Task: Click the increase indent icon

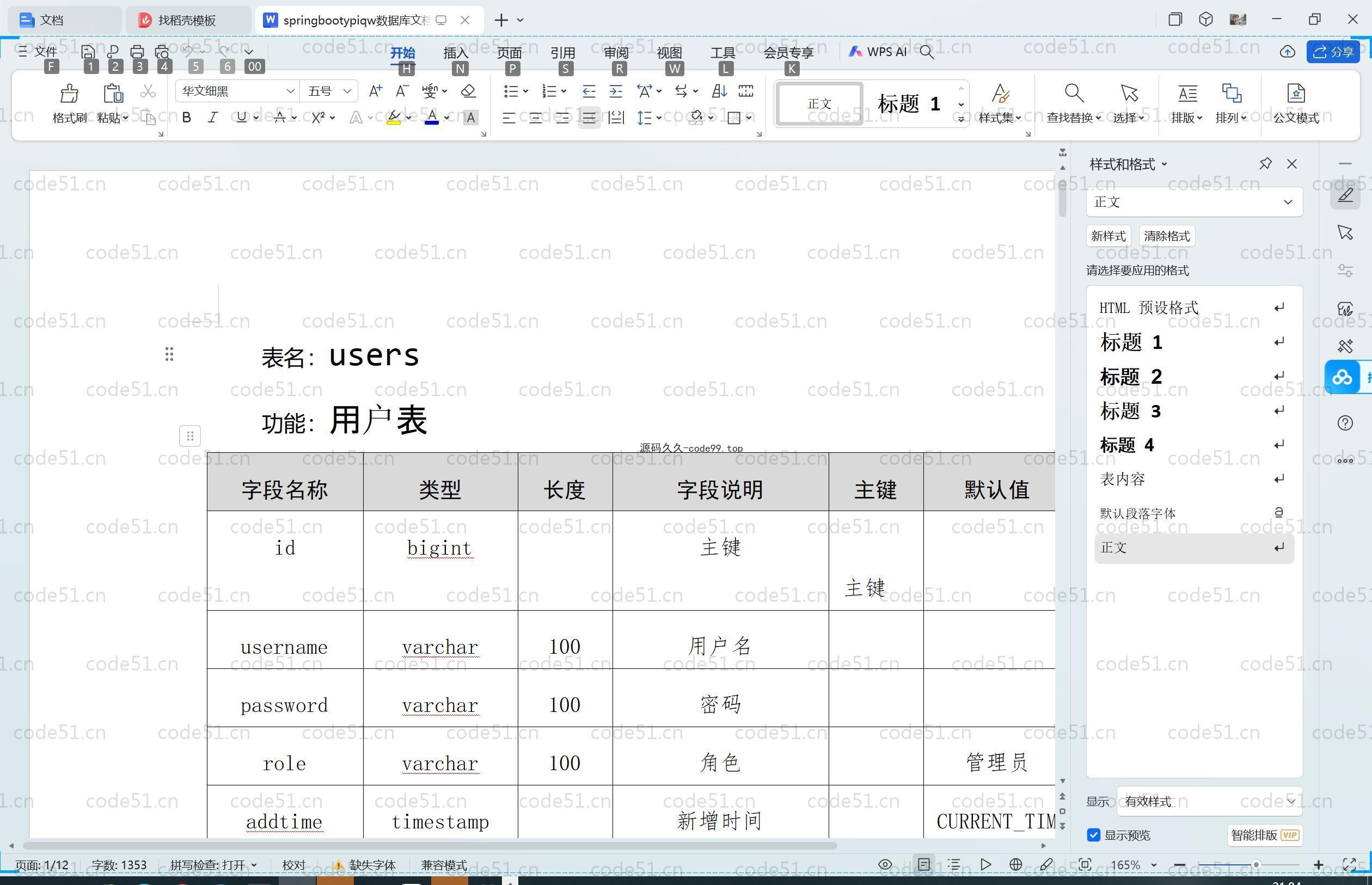Action: tap(616, 91)
